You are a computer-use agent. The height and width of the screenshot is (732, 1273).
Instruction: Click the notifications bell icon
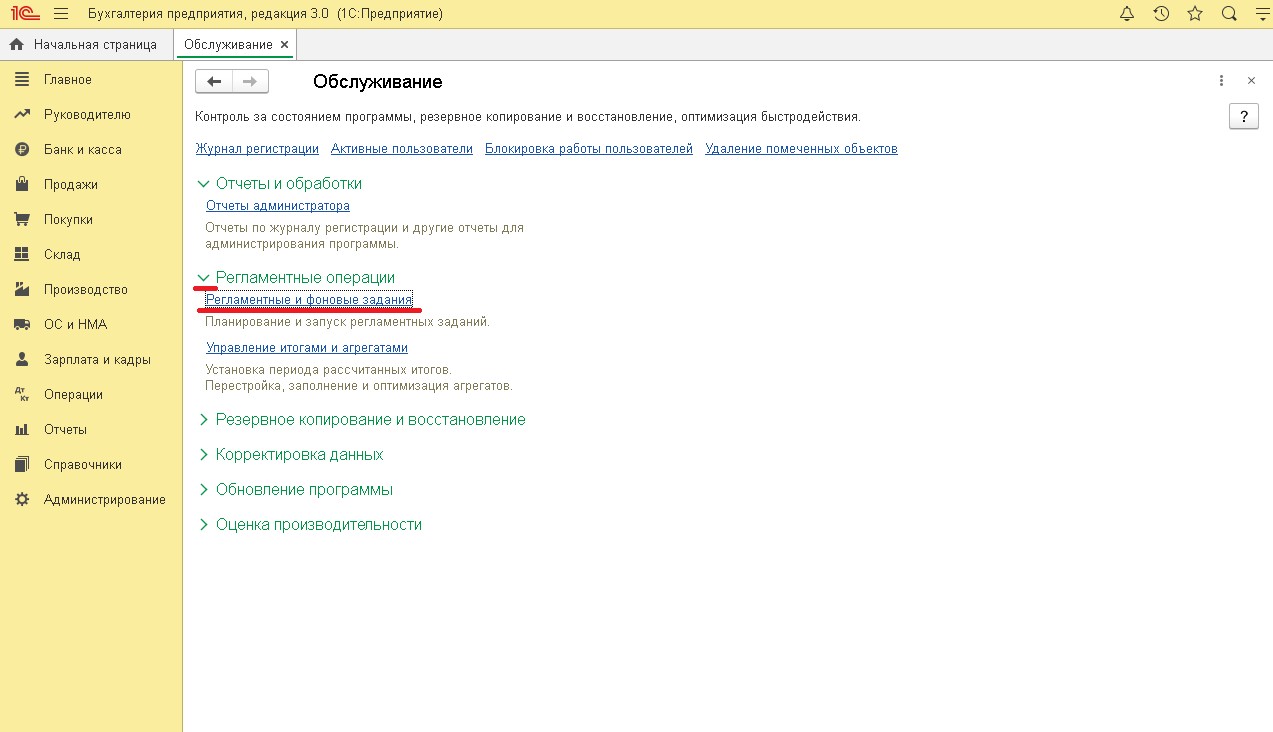(1127, 14)
